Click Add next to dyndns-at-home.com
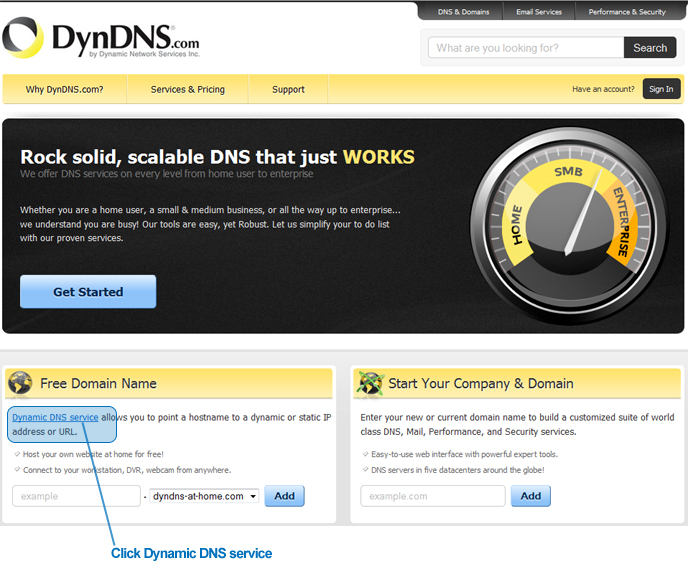688x579 pixels. click(x=284, y=496)
